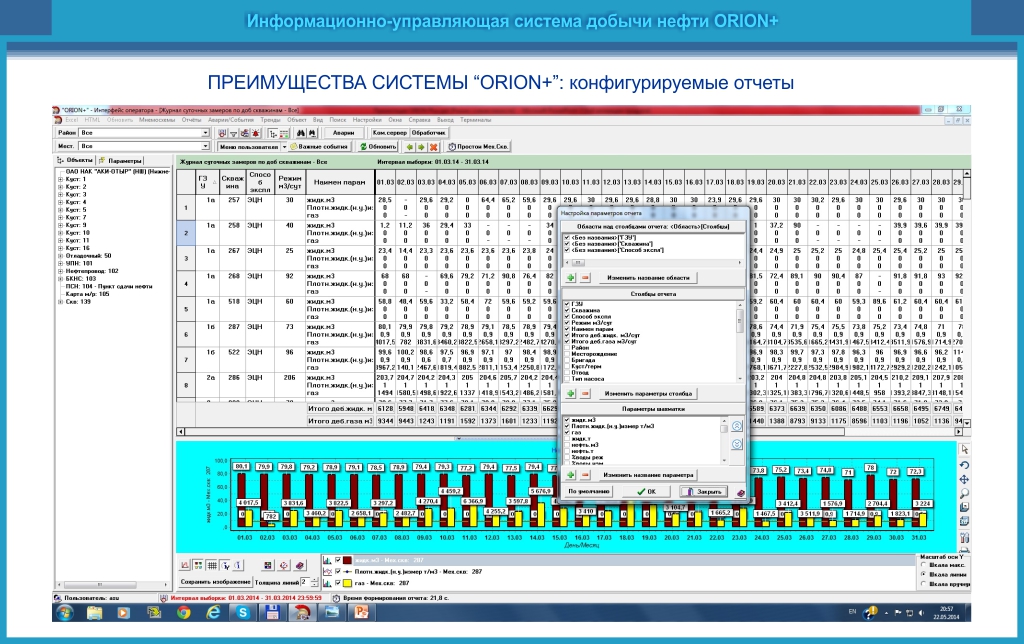Expand the 'БКНС: 103' tree node
The image size is (1024, 644).
[61, 278]
